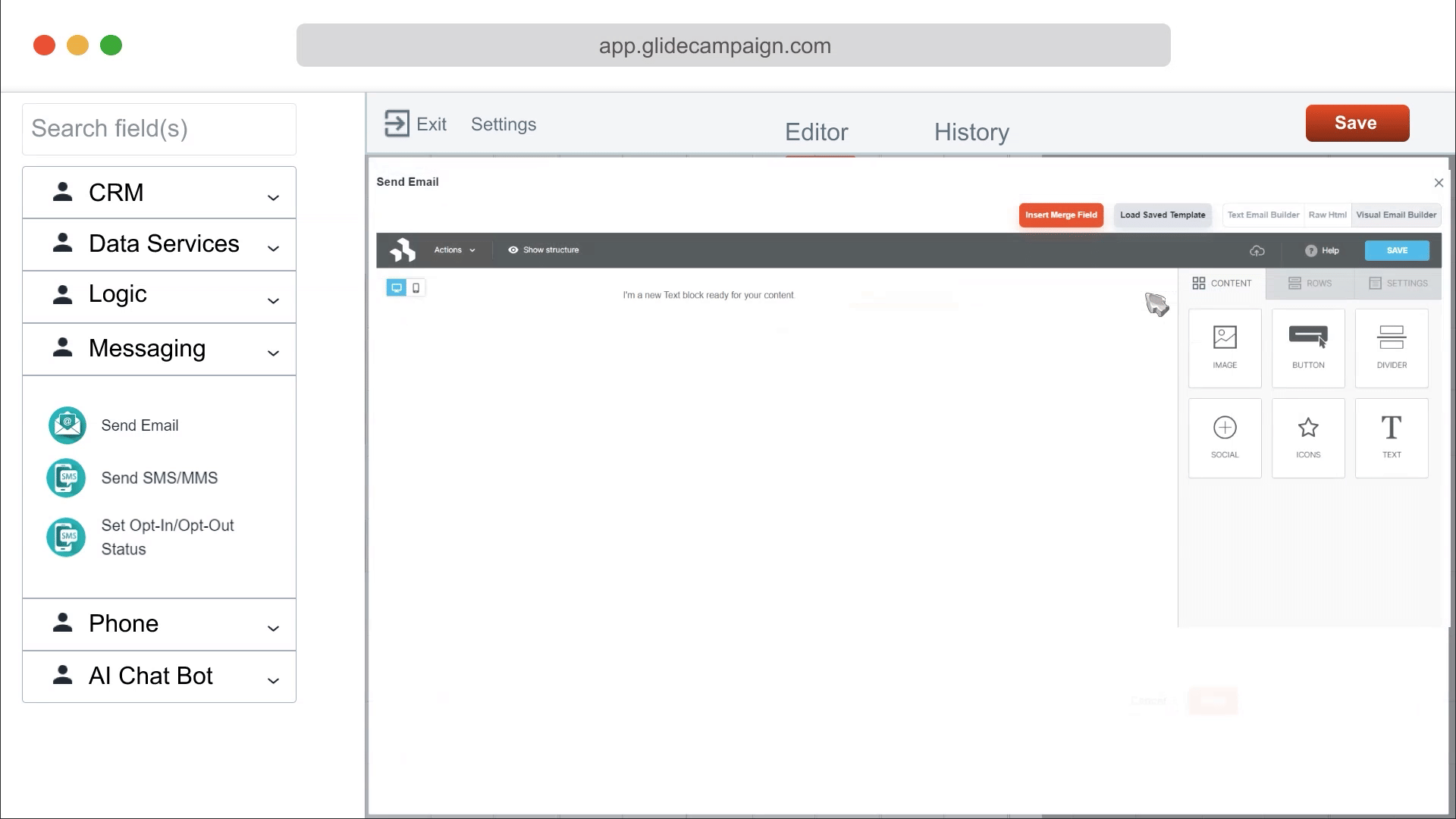Select the Icons content block
This screenshot has height=819, width=1456.
pos(1308,438)
